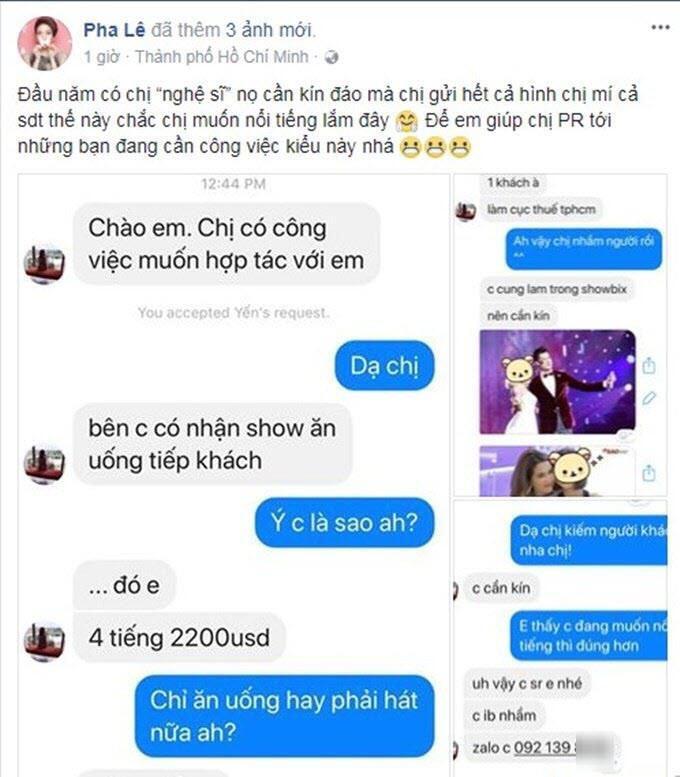Click Pha Lê's profile picture
The width and height of the screenshot is (680, 777).
click(x=45, y=43)
